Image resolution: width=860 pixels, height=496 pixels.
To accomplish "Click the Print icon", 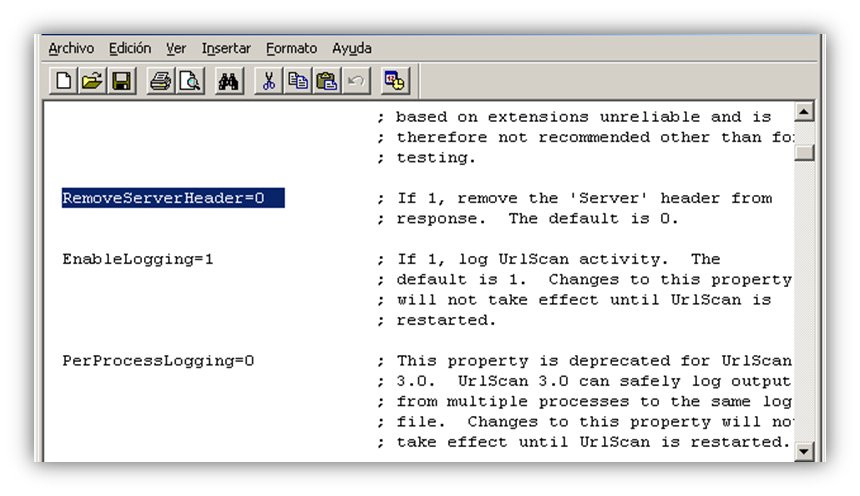I will coord(161,81).
